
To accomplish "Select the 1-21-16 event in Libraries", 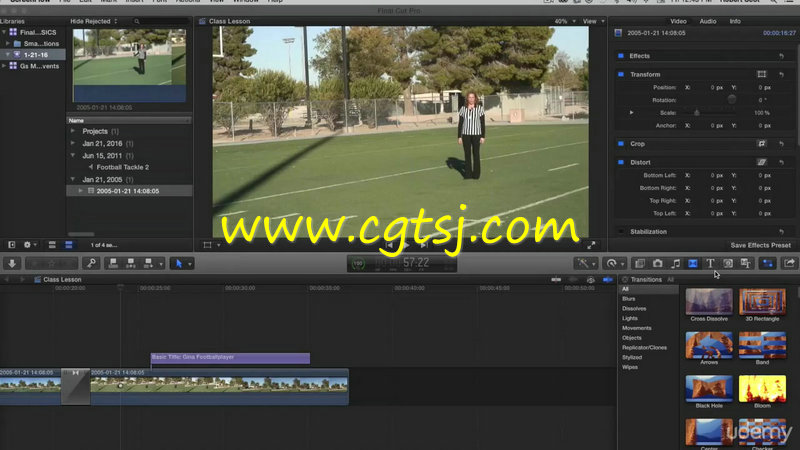I will pos(33,55).
